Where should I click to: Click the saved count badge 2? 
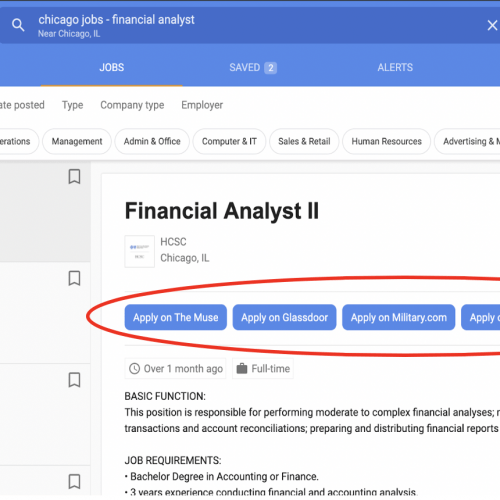coord(270,68)
